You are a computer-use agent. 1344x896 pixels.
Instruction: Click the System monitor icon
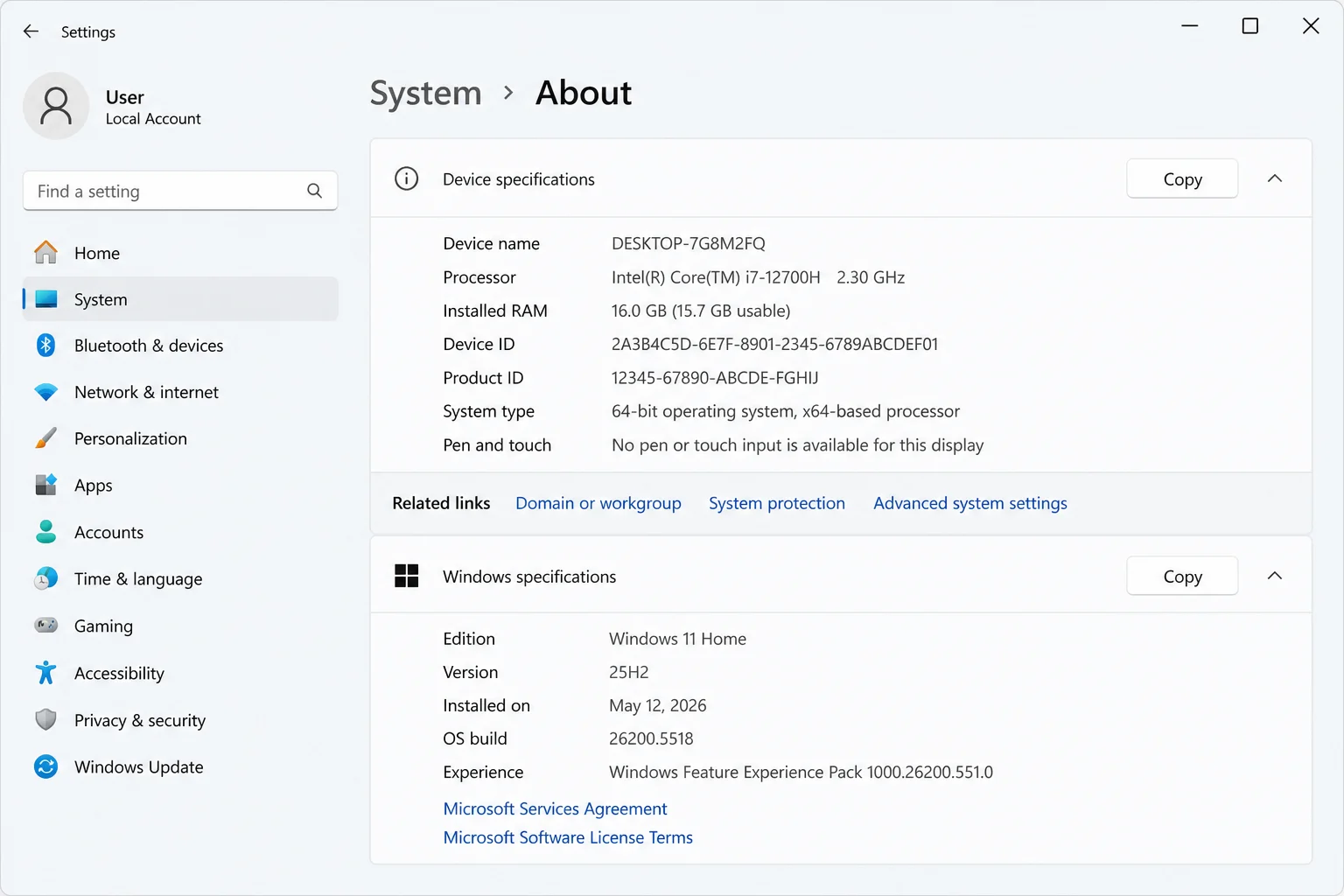point(45,299)
